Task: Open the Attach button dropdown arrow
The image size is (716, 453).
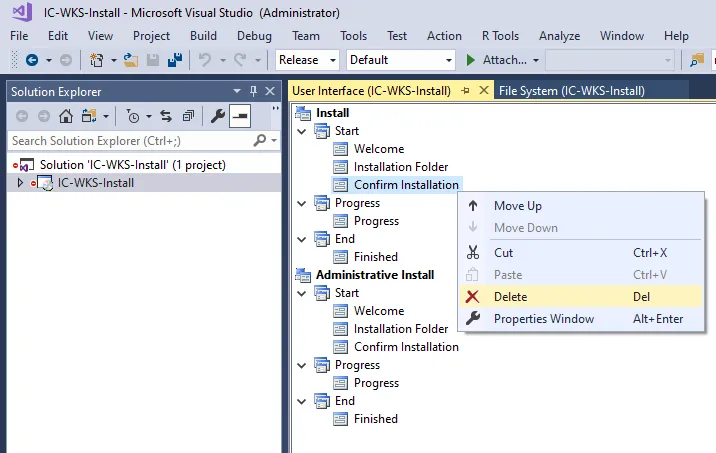Action: [x=536, y=60]
